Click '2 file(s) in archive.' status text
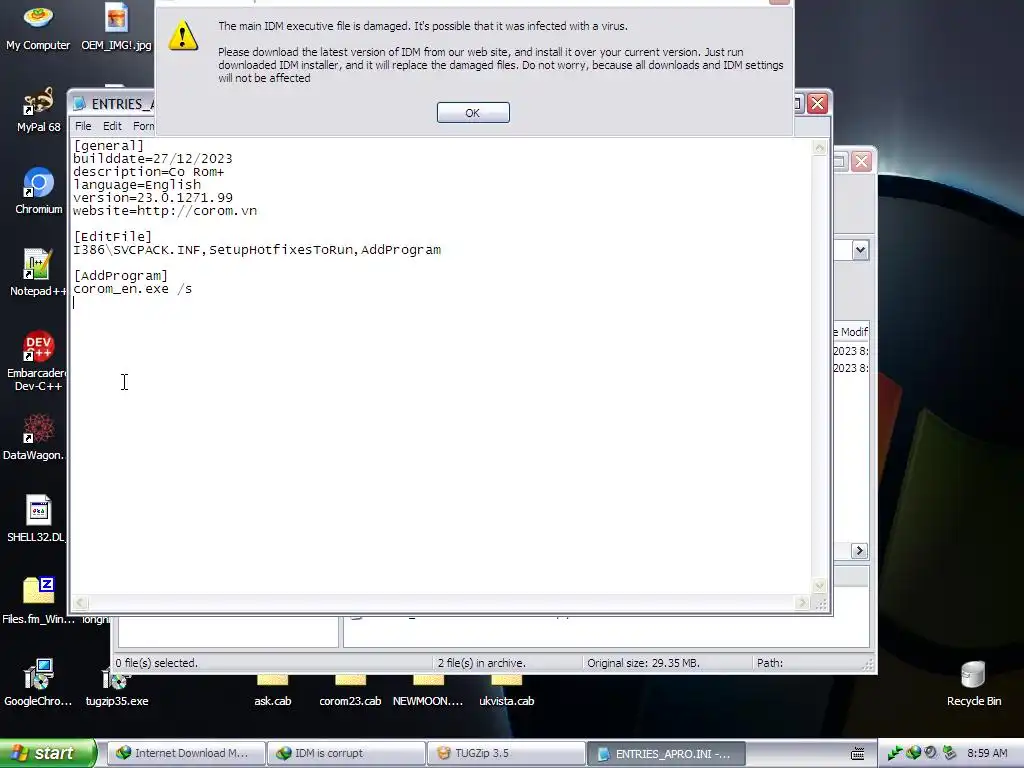1024x768 pixels. tap(481, 663)
